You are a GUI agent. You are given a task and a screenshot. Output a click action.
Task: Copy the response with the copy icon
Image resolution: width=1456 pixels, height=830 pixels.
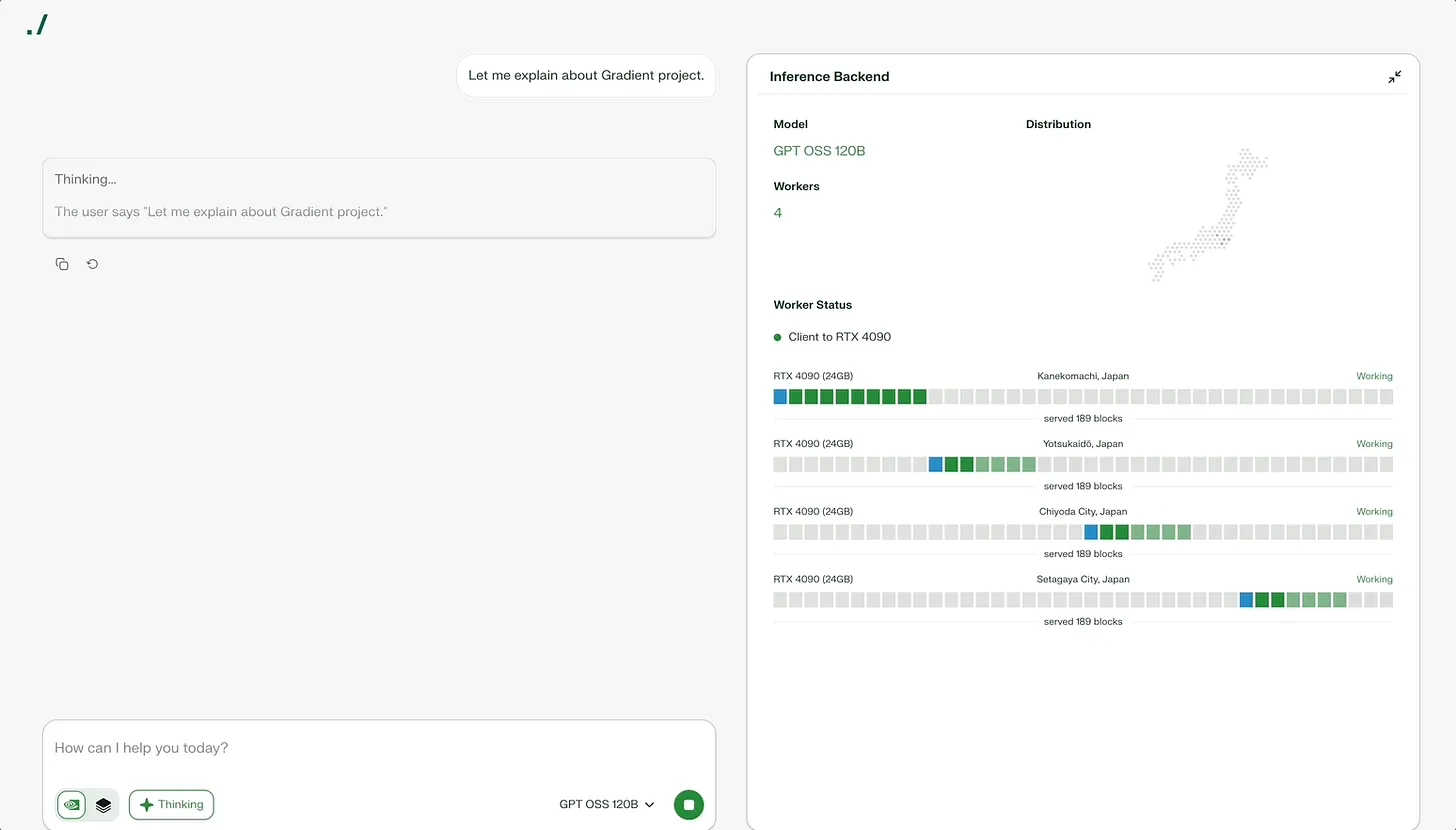(x=62, y=264)
